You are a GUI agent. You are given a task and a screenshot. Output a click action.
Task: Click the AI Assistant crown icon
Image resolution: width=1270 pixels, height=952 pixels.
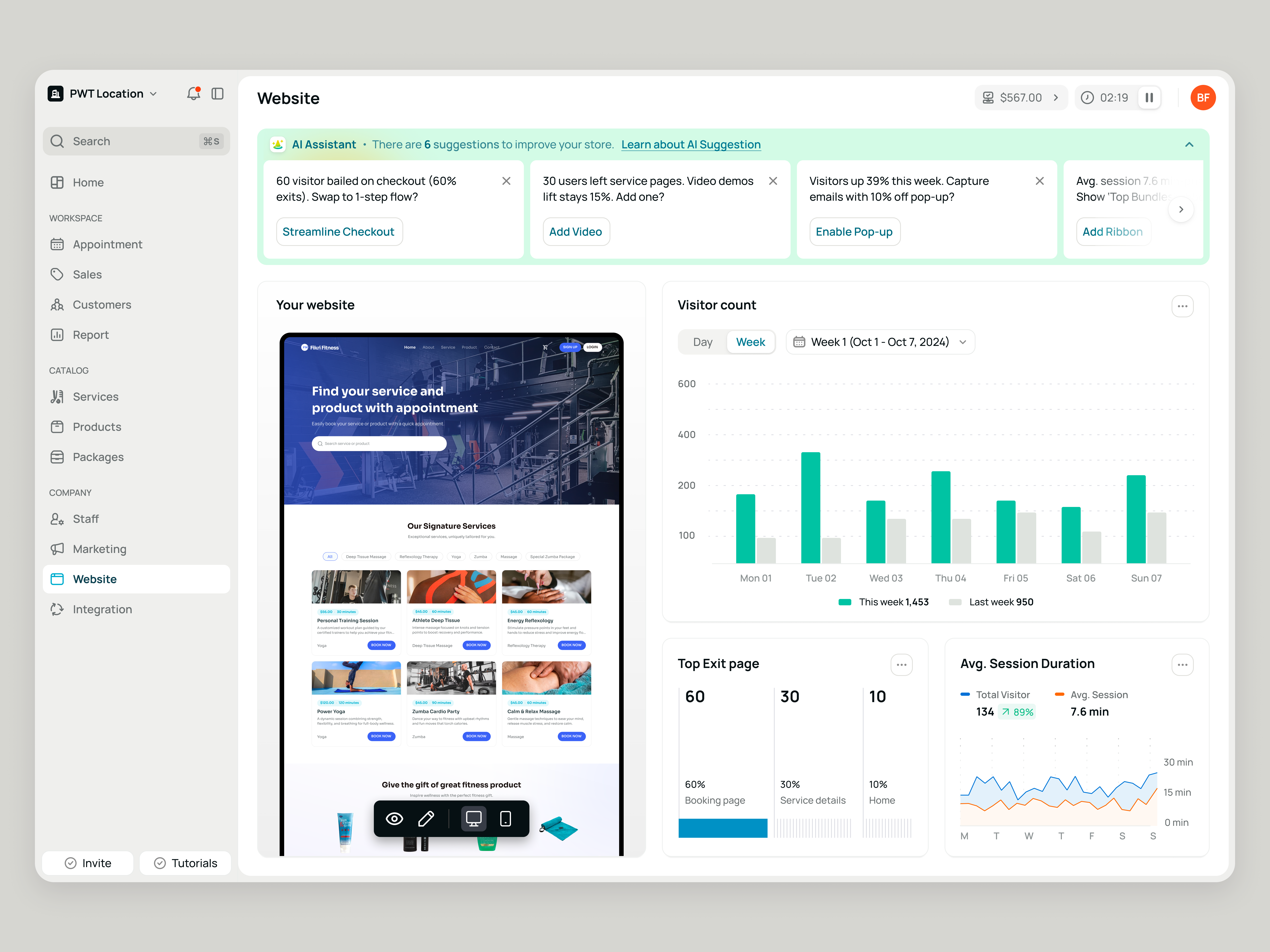click(278, 145)
